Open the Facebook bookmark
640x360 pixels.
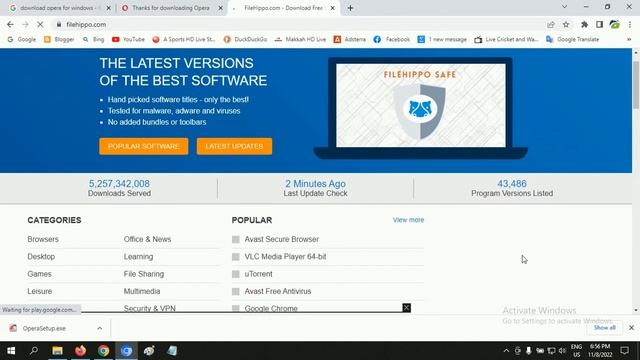pos(392,39)
